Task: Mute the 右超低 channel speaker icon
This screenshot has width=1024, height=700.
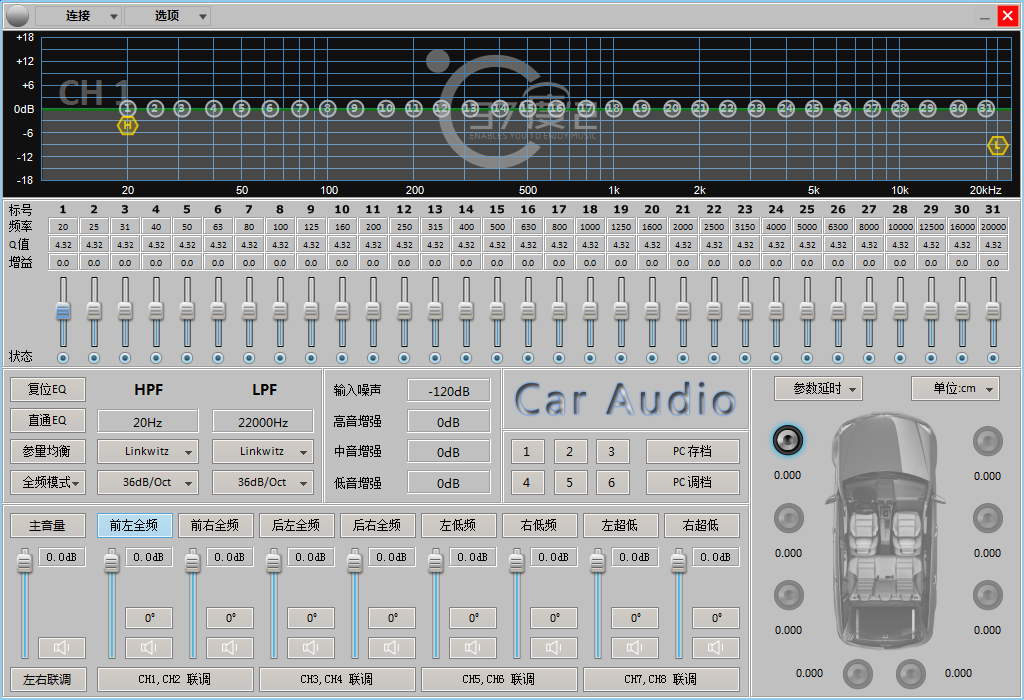Action: [716, 647]
